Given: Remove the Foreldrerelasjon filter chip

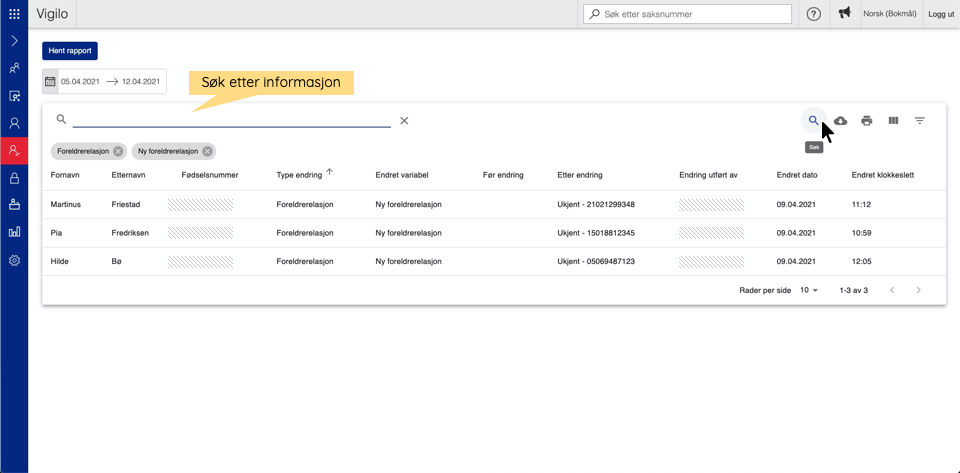Looking at the screenshot, I should 118,151.
